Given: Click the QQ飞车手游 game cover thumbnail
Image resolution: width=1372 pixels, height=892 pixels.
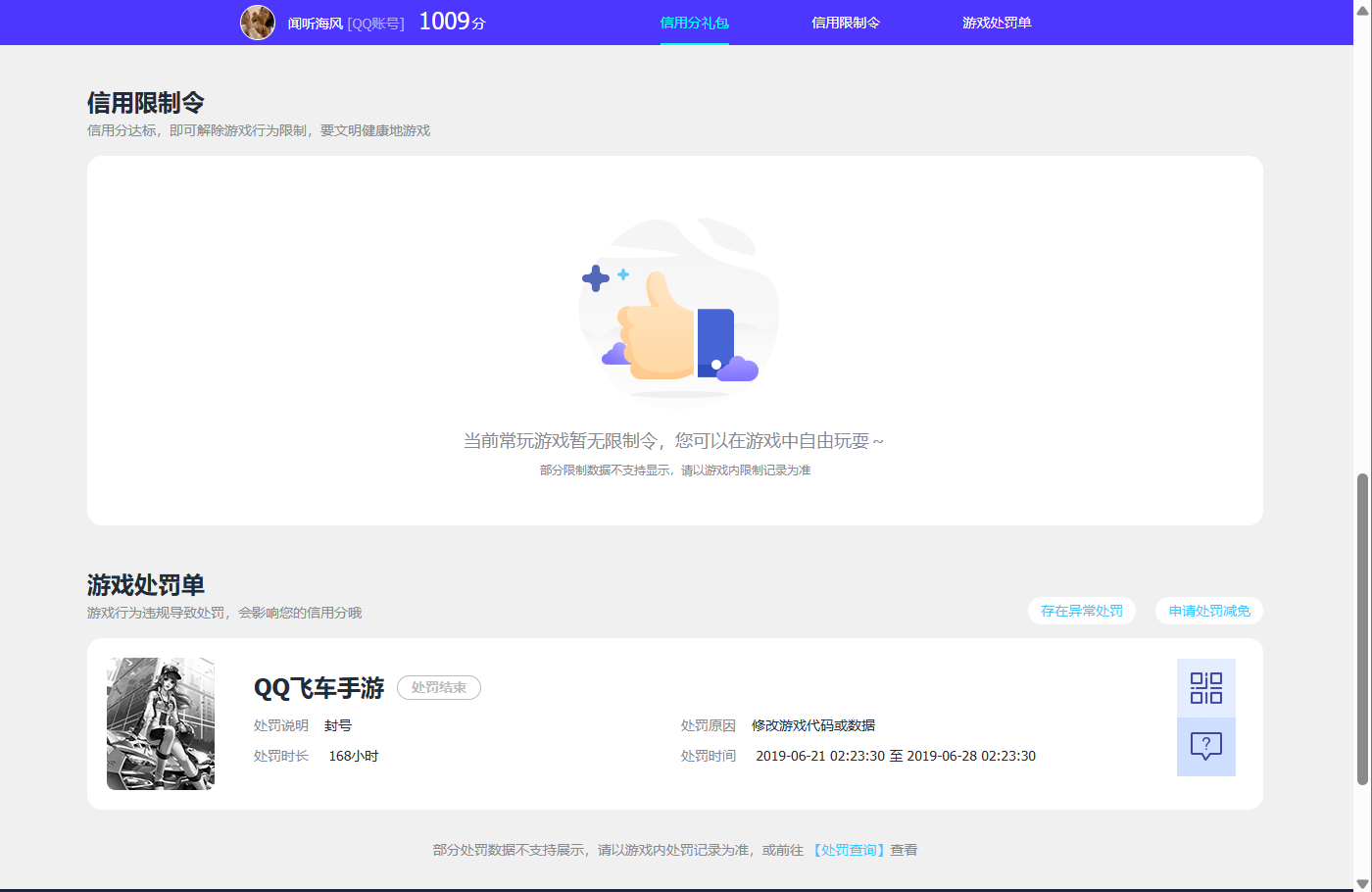Looking at the screenshot, I should [x=160, y=723].
